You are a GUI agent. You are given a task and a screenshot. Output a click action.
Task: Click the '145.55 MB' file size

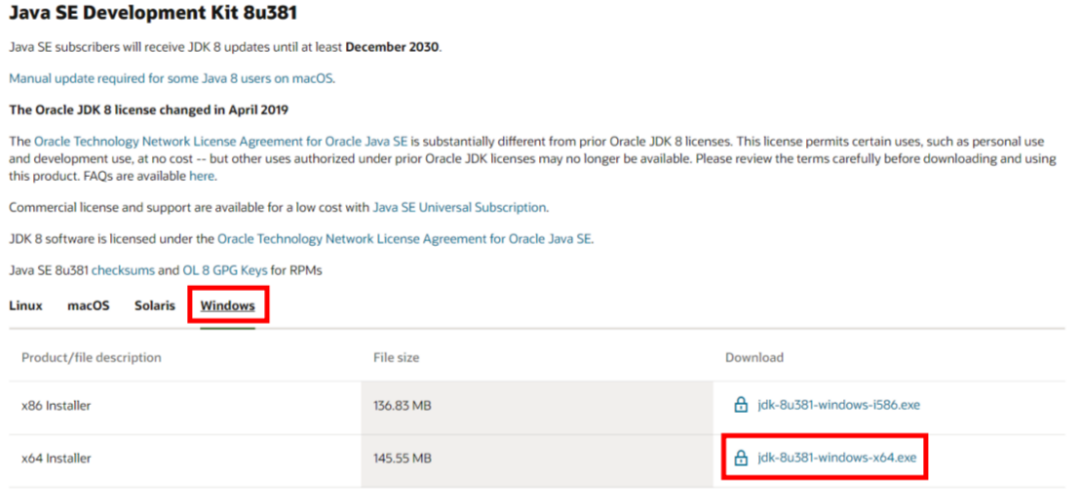(x=402, y=458)
